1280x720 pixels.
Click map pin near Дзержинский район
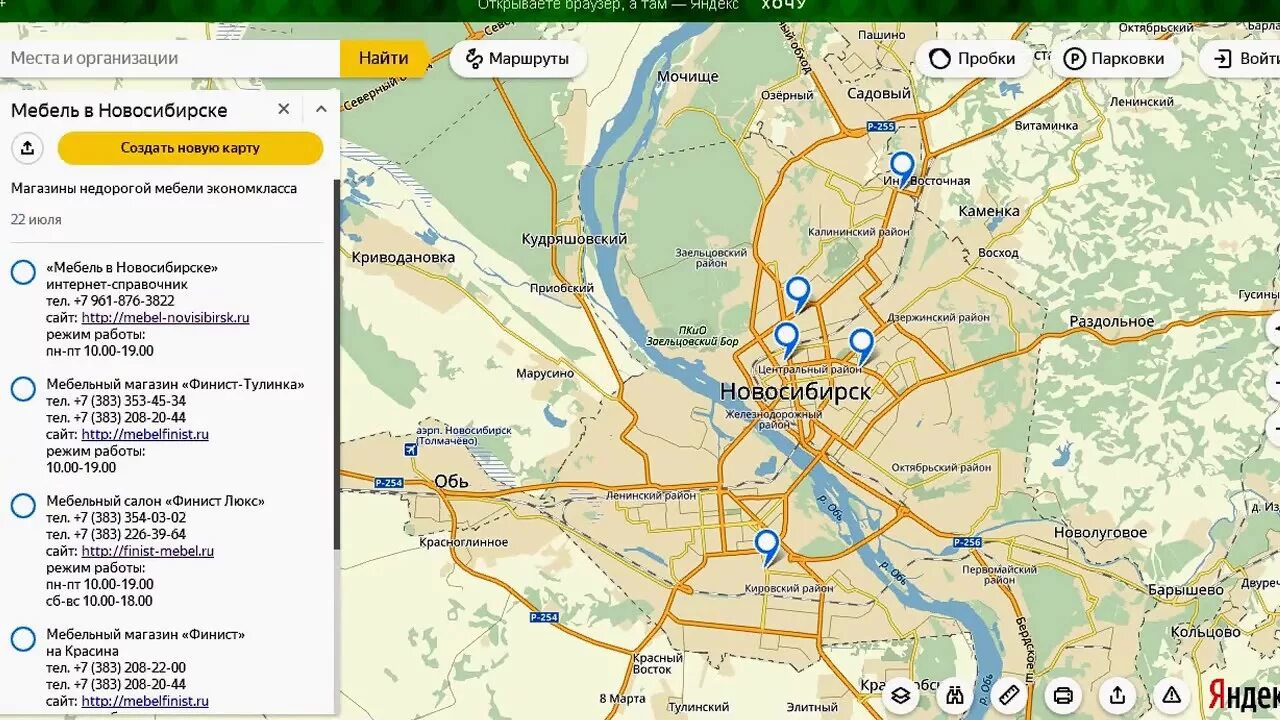[x=861, y=345]
